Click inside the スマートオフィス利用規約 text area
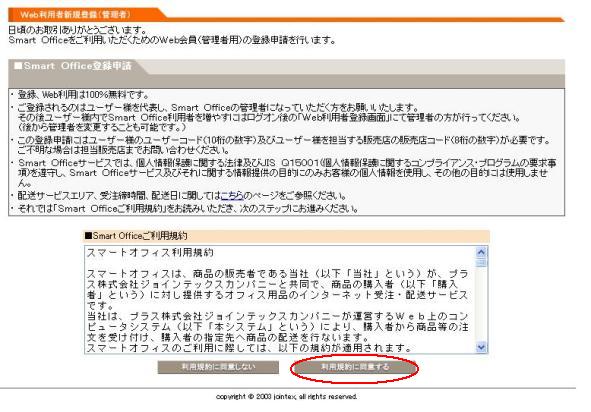Viewport: 591px width, 412px height. tap(280, 300)
